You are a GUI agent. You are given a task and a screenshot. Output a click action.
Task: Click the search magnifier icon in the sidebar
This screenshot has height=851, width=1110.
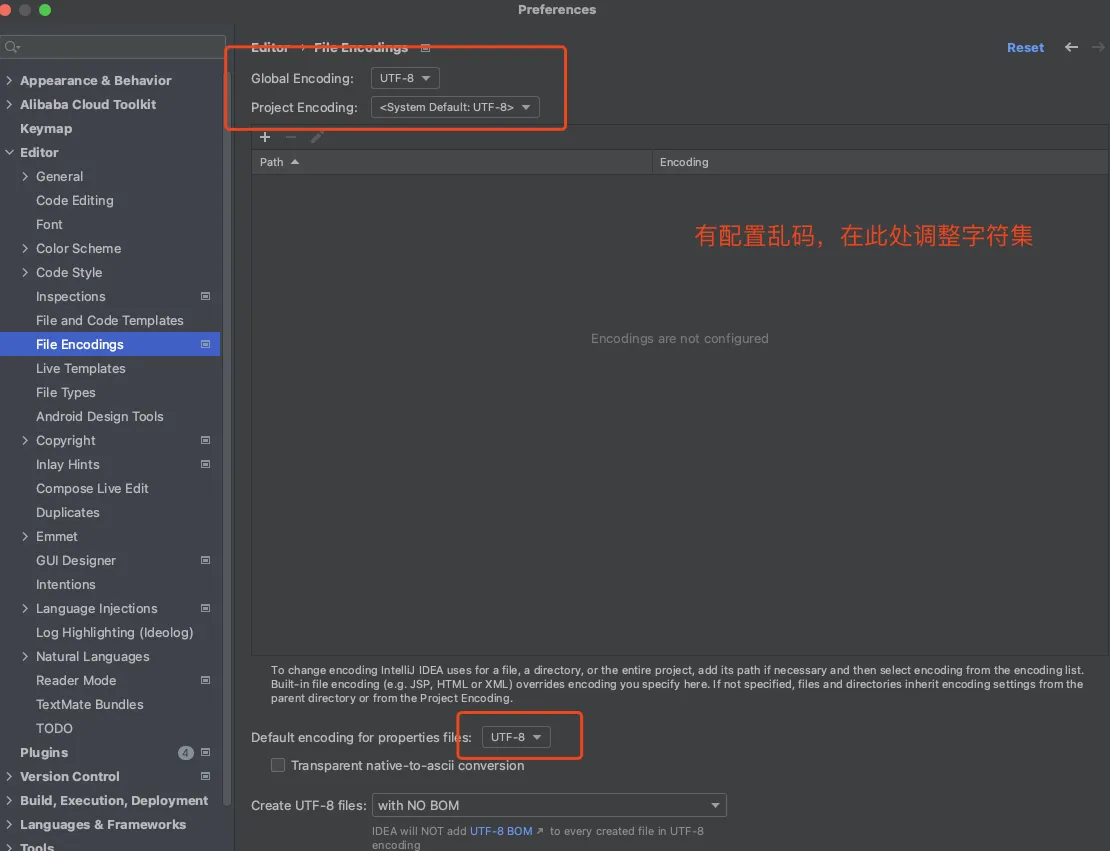(11, 47)
